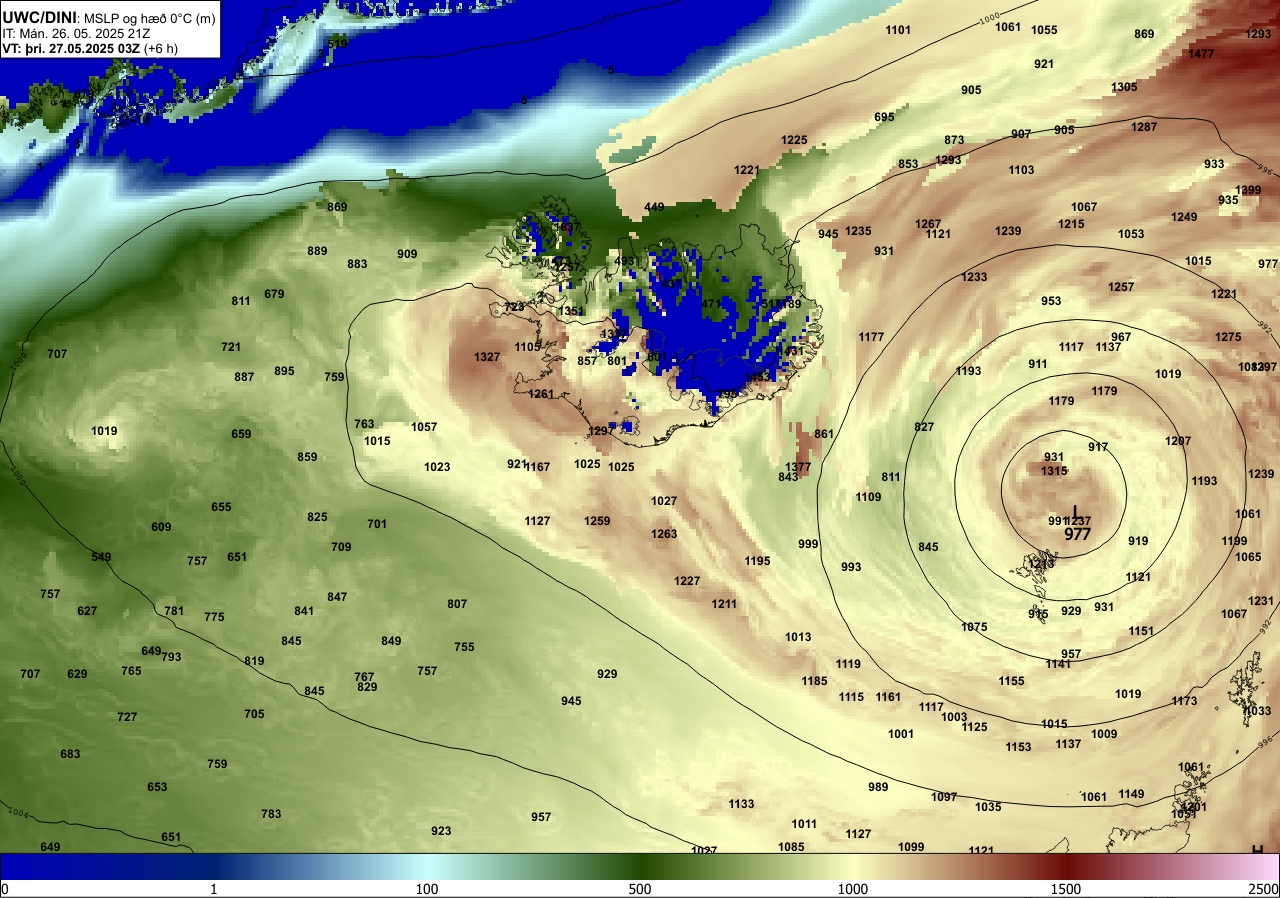Click the 1101 height value
The image size is (1280, 898).
[x=898, y=30]
